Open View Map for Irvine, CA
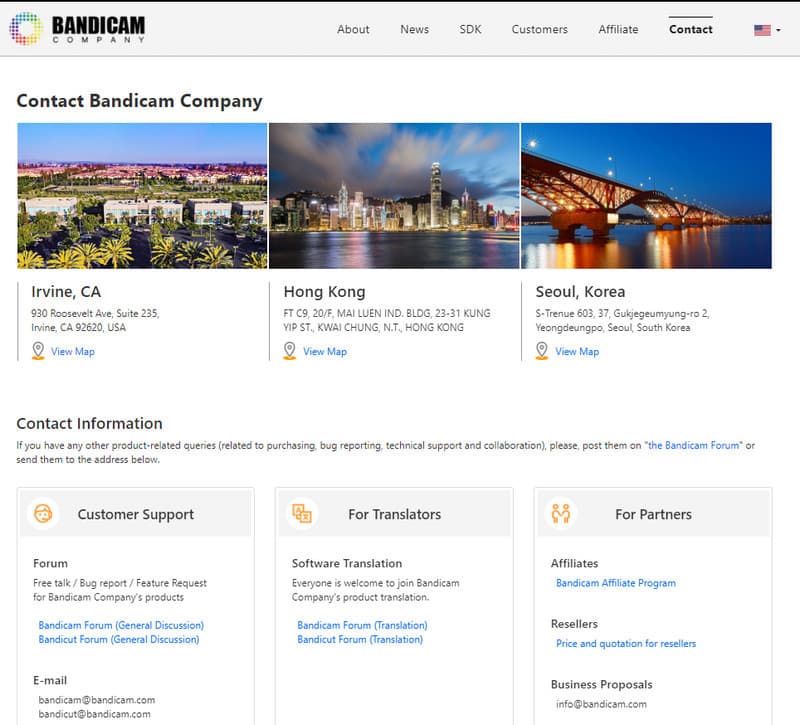The height and width of the screenshot is (725, 800). pos(73,352)
